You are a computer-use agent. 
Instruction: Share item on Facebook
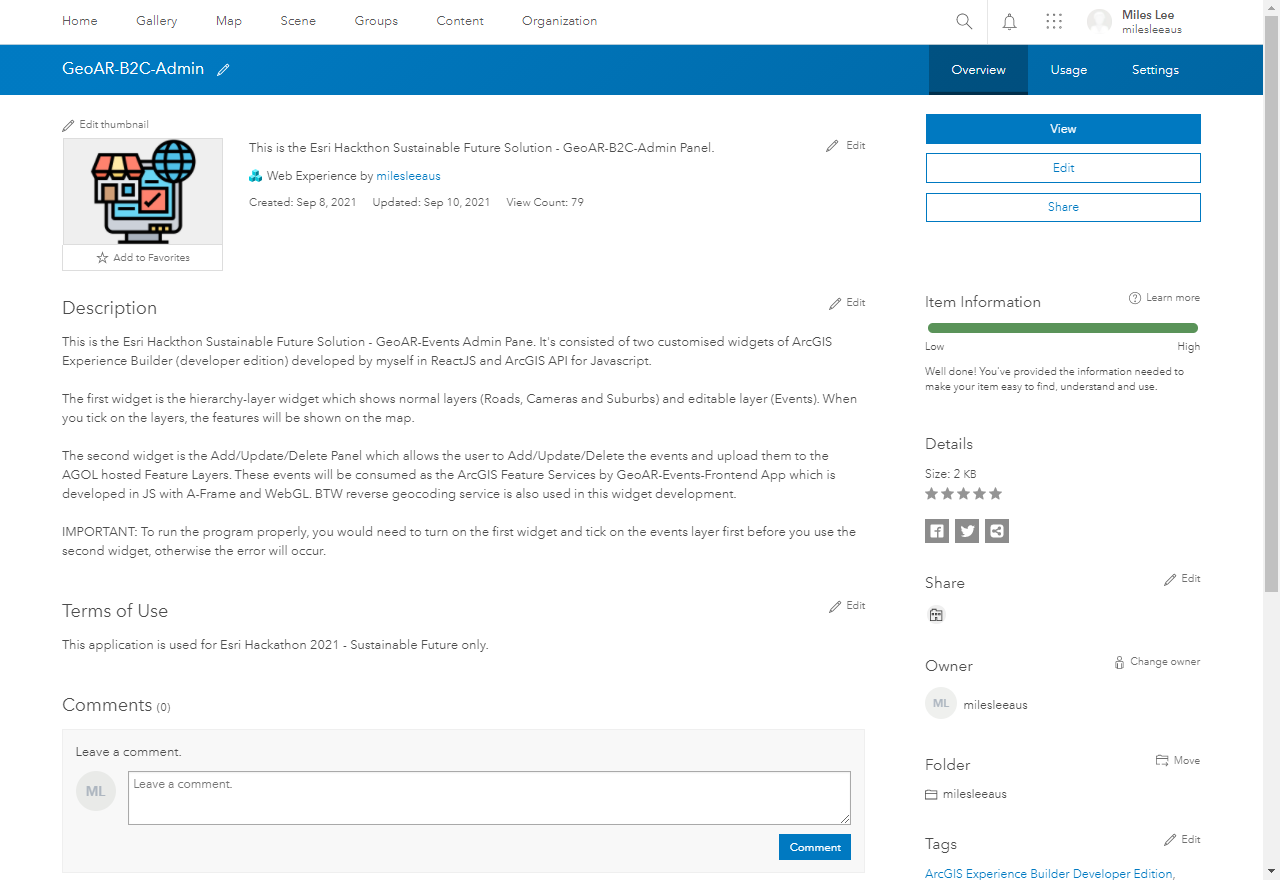click(x=937, y=531)
